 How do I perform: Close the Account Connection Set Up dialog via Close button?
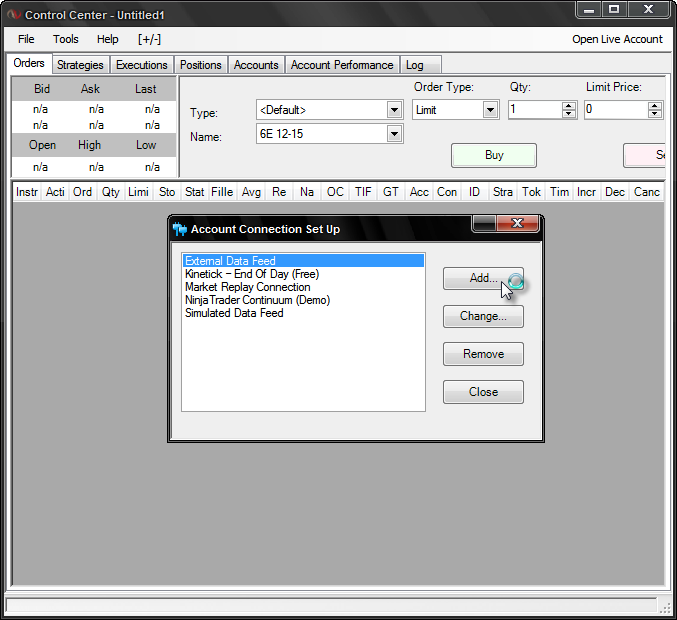point(483,392)
